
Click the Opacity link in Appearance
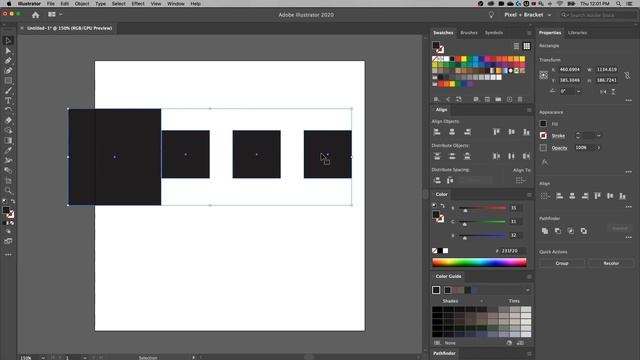[559, 148]
